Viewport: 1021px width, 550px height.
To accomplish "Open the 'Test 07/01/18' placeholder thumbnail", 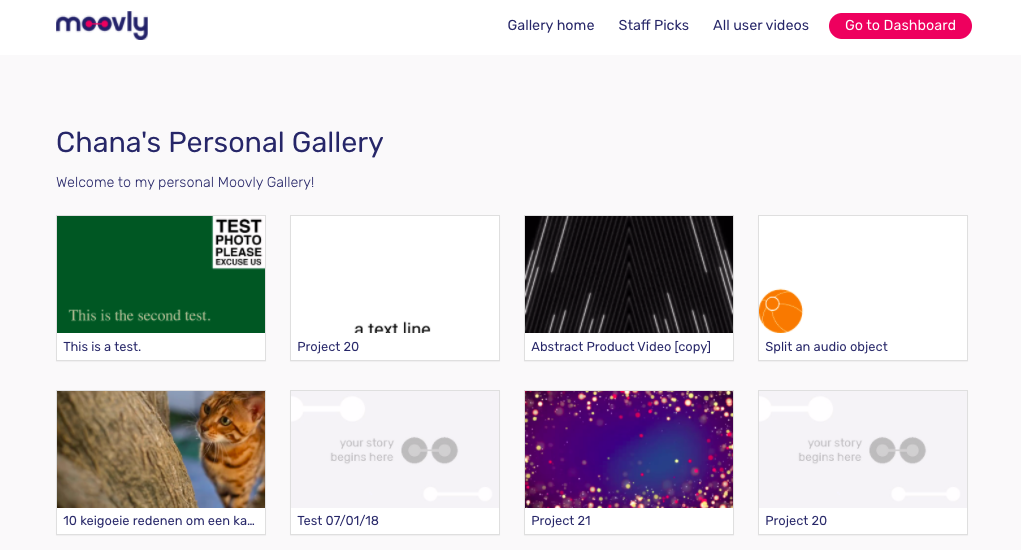I will coord(395,449).
